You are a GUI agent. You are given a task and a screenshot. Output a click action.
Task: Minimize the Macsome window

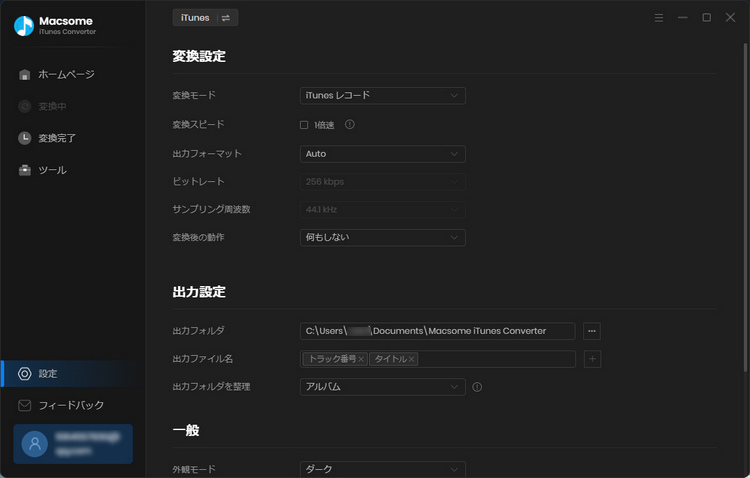tap(683, 18)
